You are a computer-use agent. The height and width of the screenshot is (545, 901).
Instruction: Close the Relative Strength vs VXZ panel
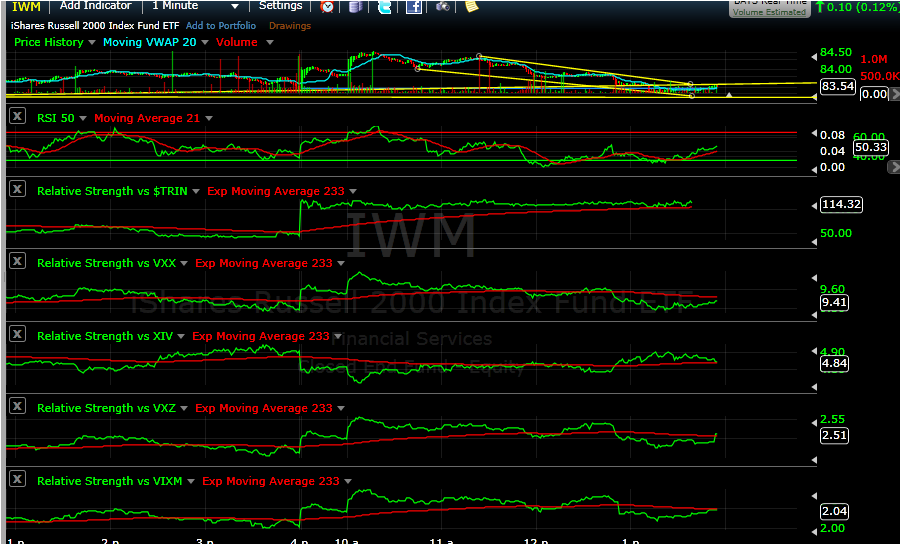click(18, 406)
